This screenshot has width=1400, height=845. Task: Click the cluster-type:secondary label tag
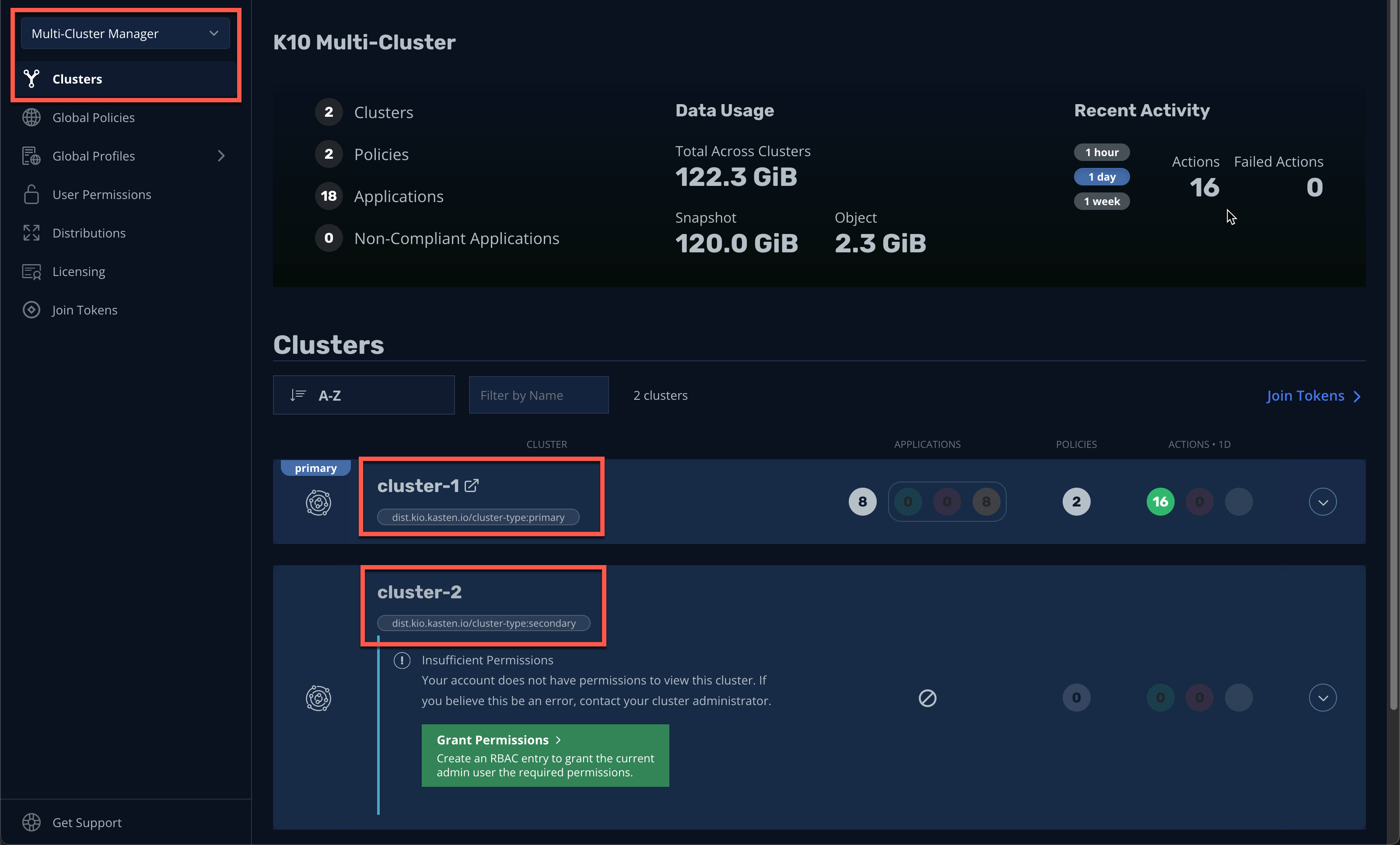(484, 624)
